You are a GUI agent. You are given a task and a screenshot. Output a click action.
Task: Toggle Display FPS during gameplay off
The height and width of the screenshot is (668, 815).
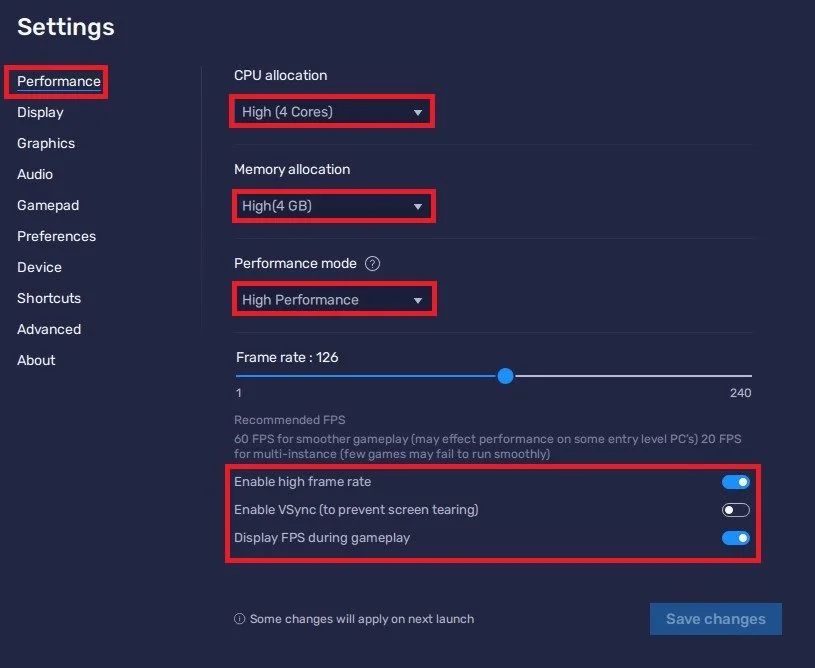click(x=735, y=538)
